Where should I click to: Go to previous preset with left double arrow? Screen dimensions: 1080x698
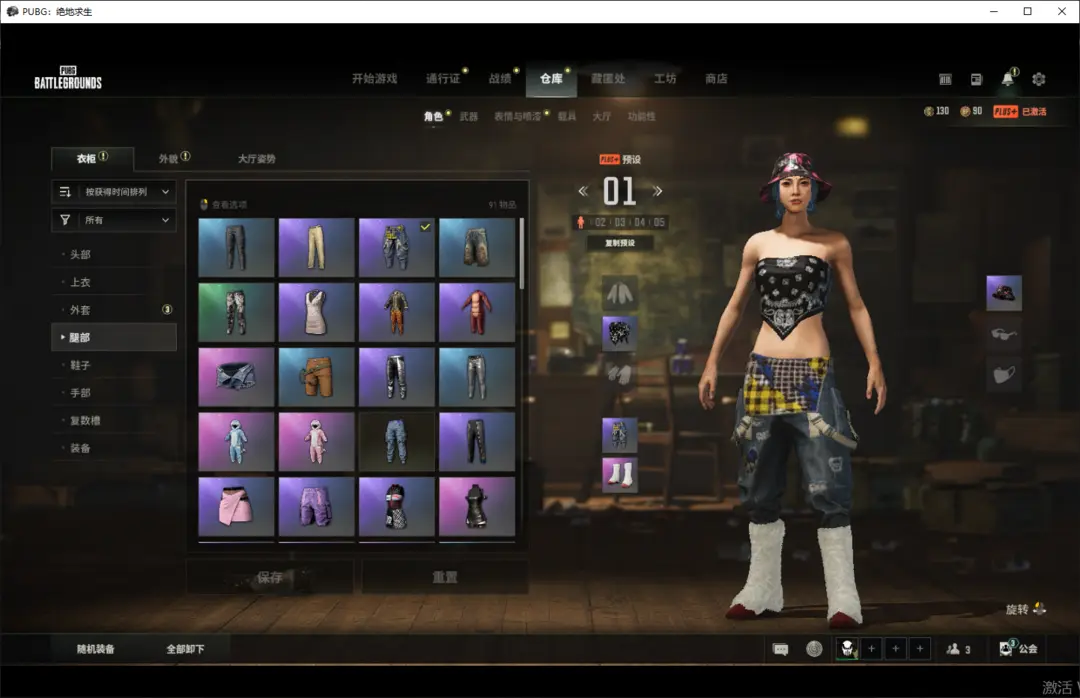[583, 191]
